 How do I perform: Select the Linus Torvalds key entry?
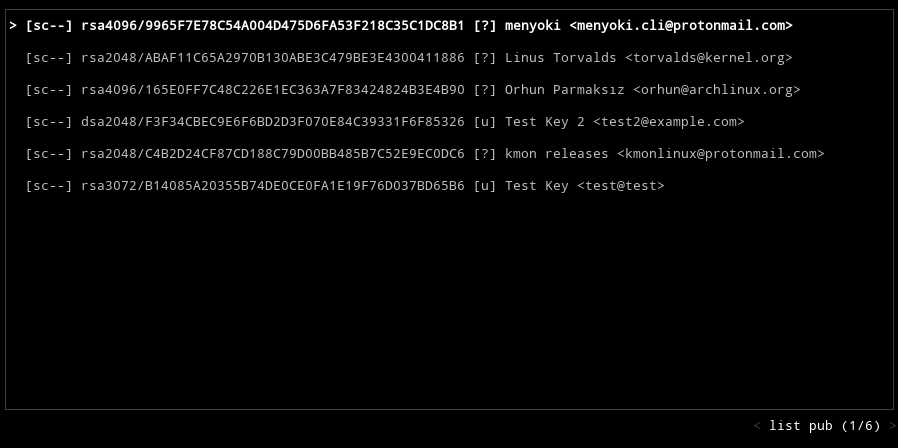coord(409,57)
